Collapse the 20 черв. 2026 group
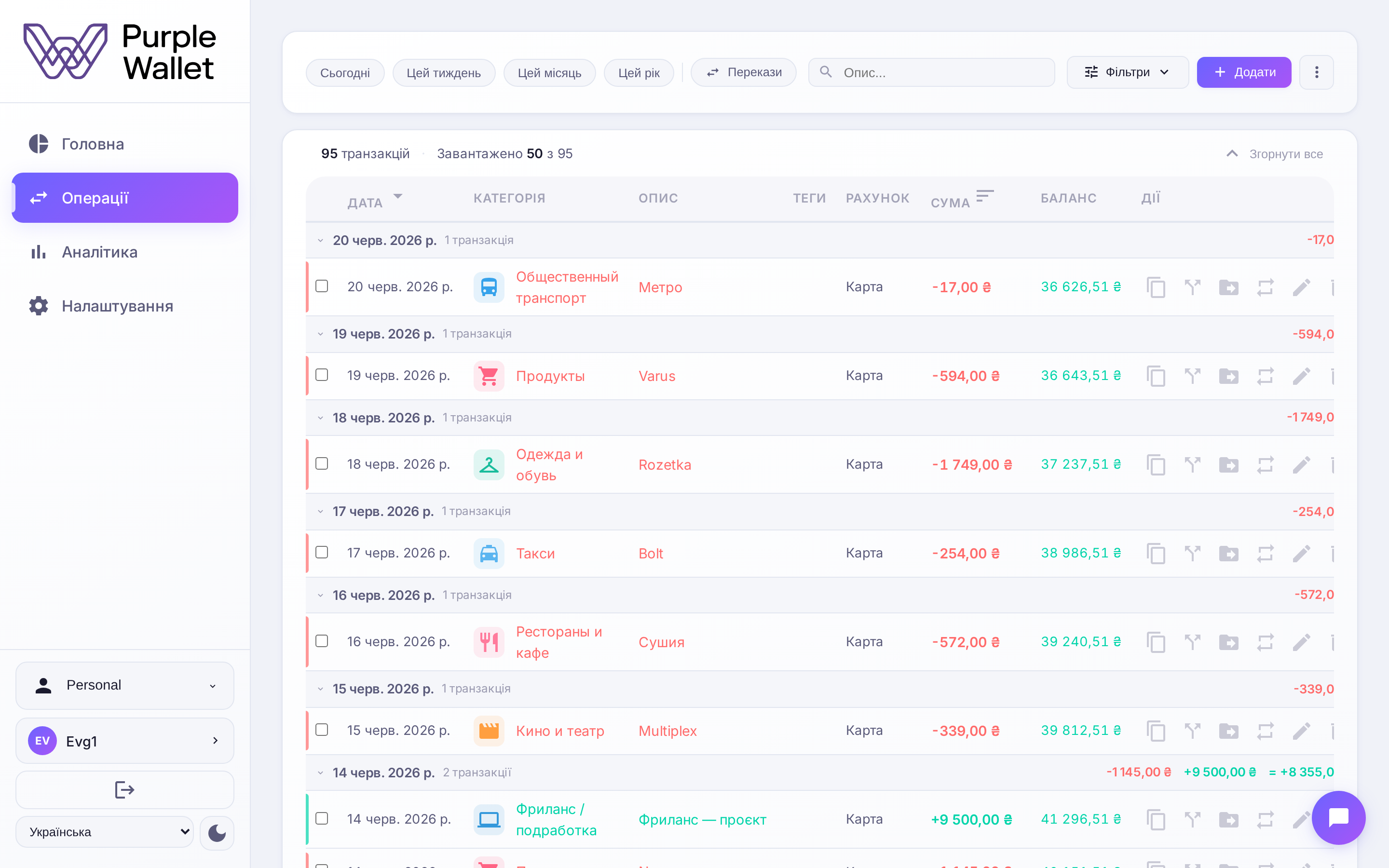The width and height of the screenshot is (1389, 868). pyautogui.click(x=320, y=241)
